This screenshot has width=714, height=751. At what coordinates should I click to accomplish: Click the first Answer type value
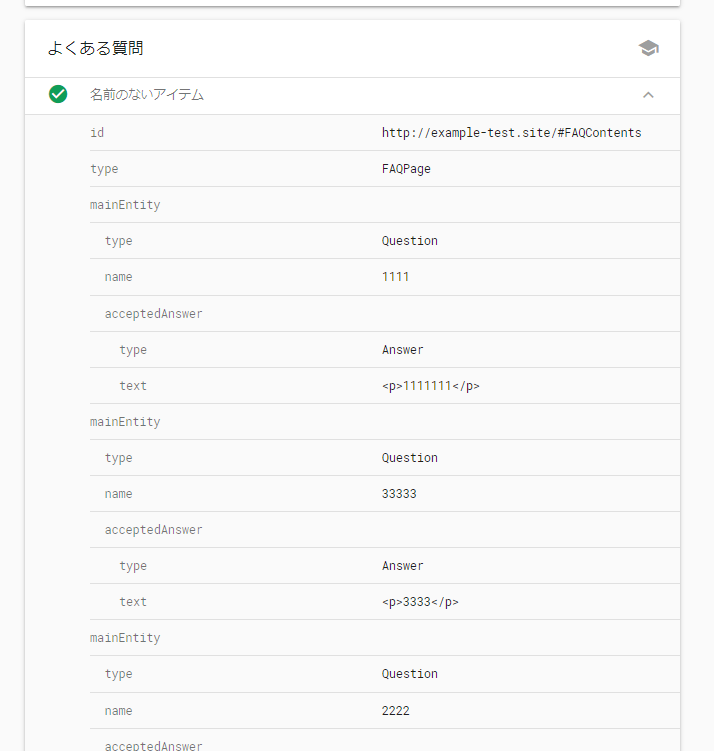pyautogui.click(x=402, y=350)
